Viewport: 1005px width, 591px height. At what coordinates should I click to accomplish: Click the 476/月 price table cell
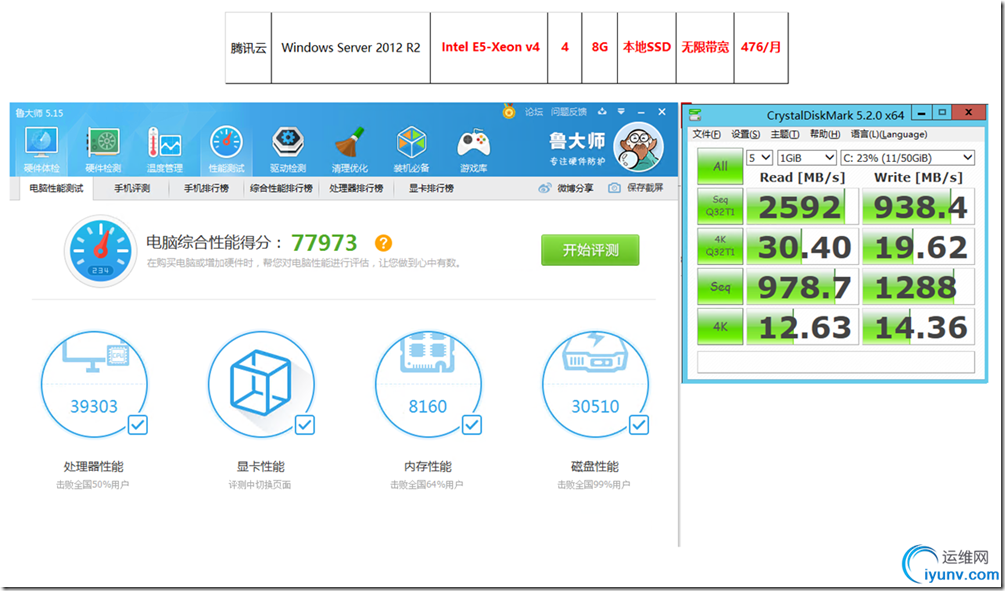point(761,47)
